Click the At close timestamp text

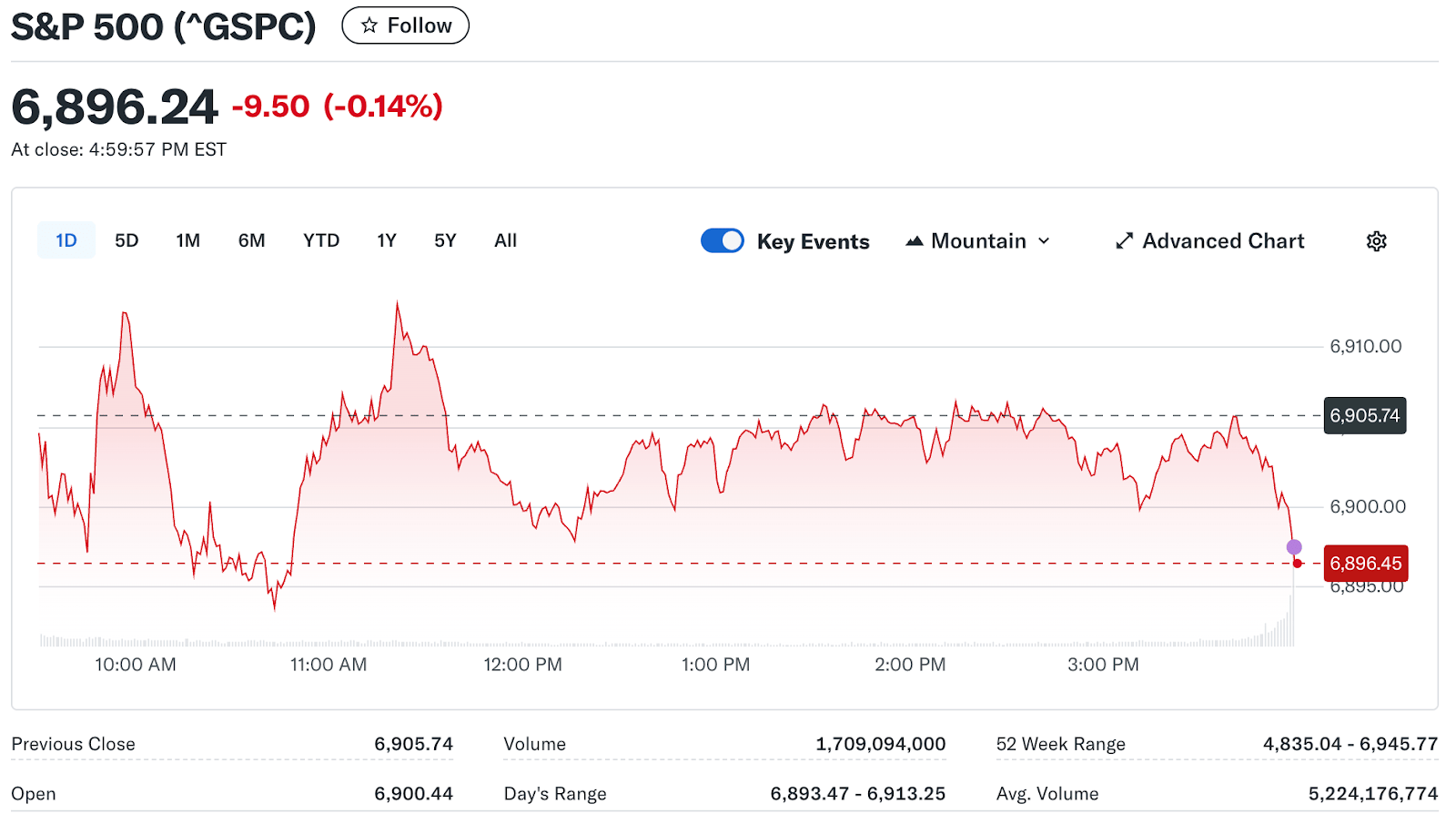click(x=118, y=149)
